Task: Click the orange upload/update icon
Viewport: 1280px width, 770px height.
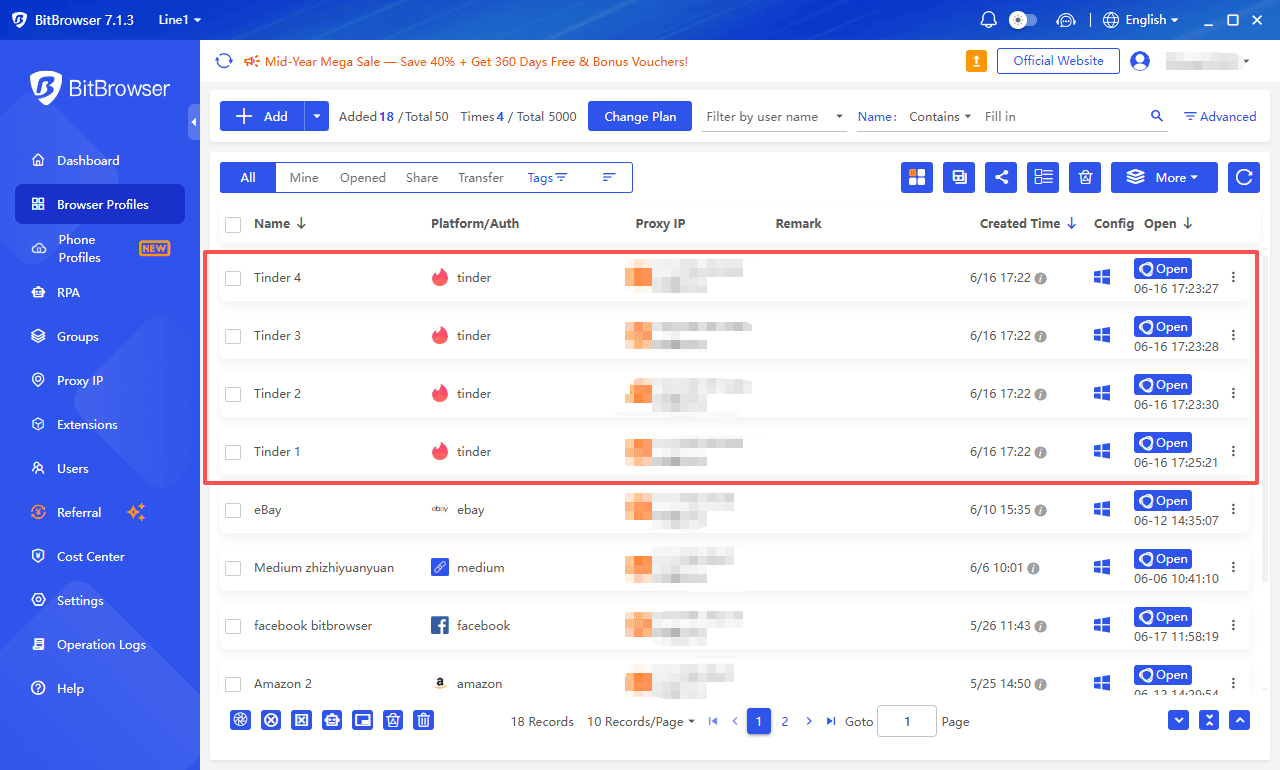Action: pyautogui.click(x=976, y=61)
